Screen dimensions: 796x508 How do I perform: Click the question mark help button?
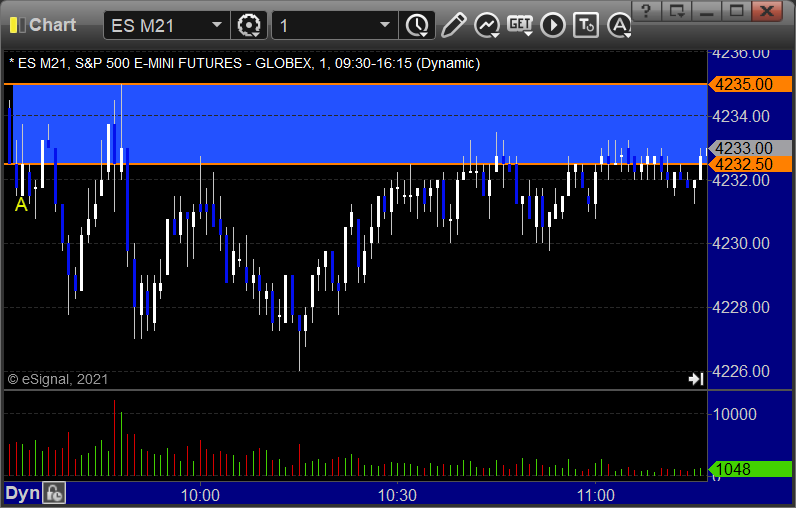tap(646, 11)
